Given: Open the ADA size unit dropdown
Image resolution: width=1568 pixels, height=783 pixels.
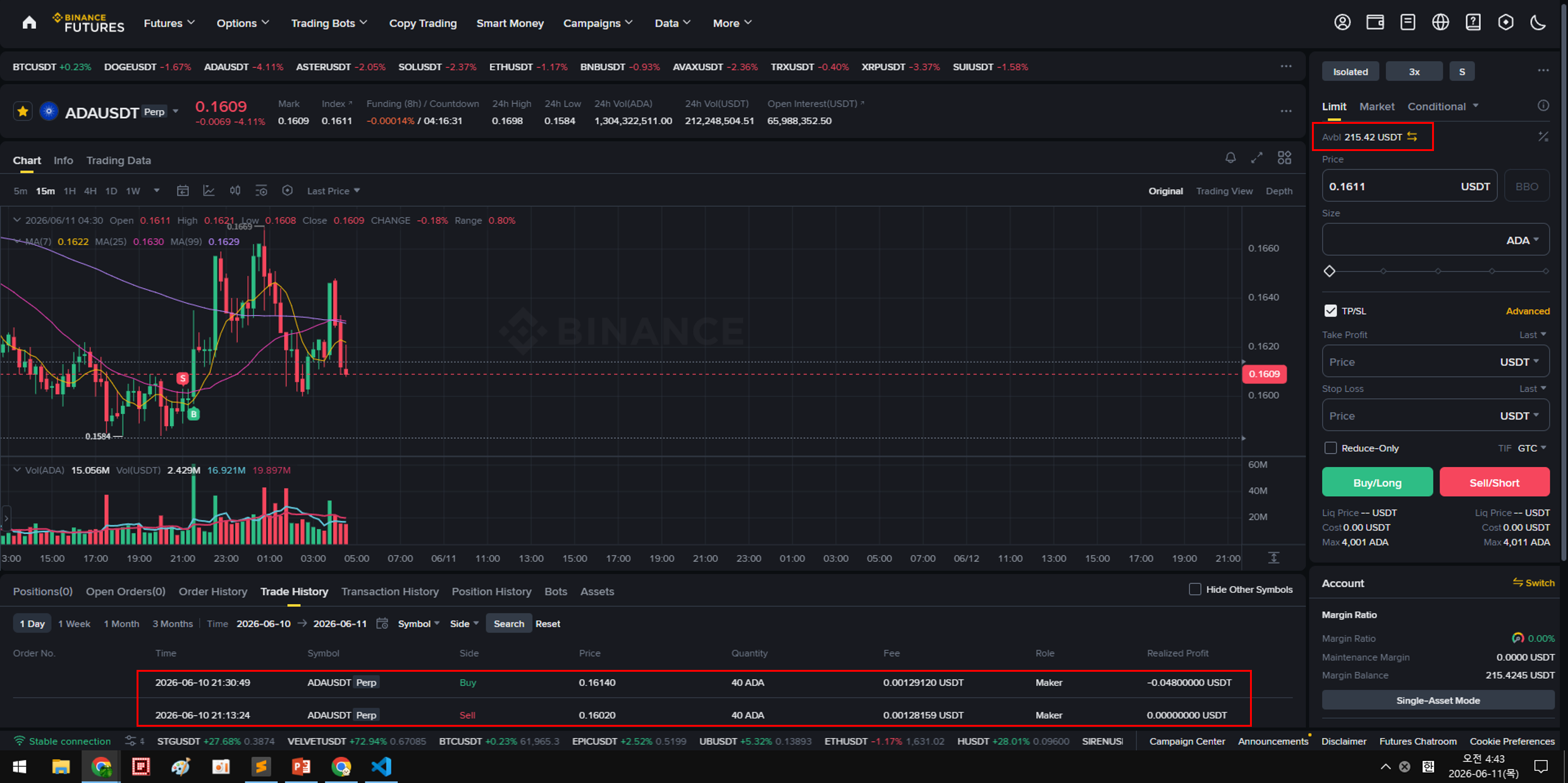Looking at the screenshot, I should tap(1522, 240).
